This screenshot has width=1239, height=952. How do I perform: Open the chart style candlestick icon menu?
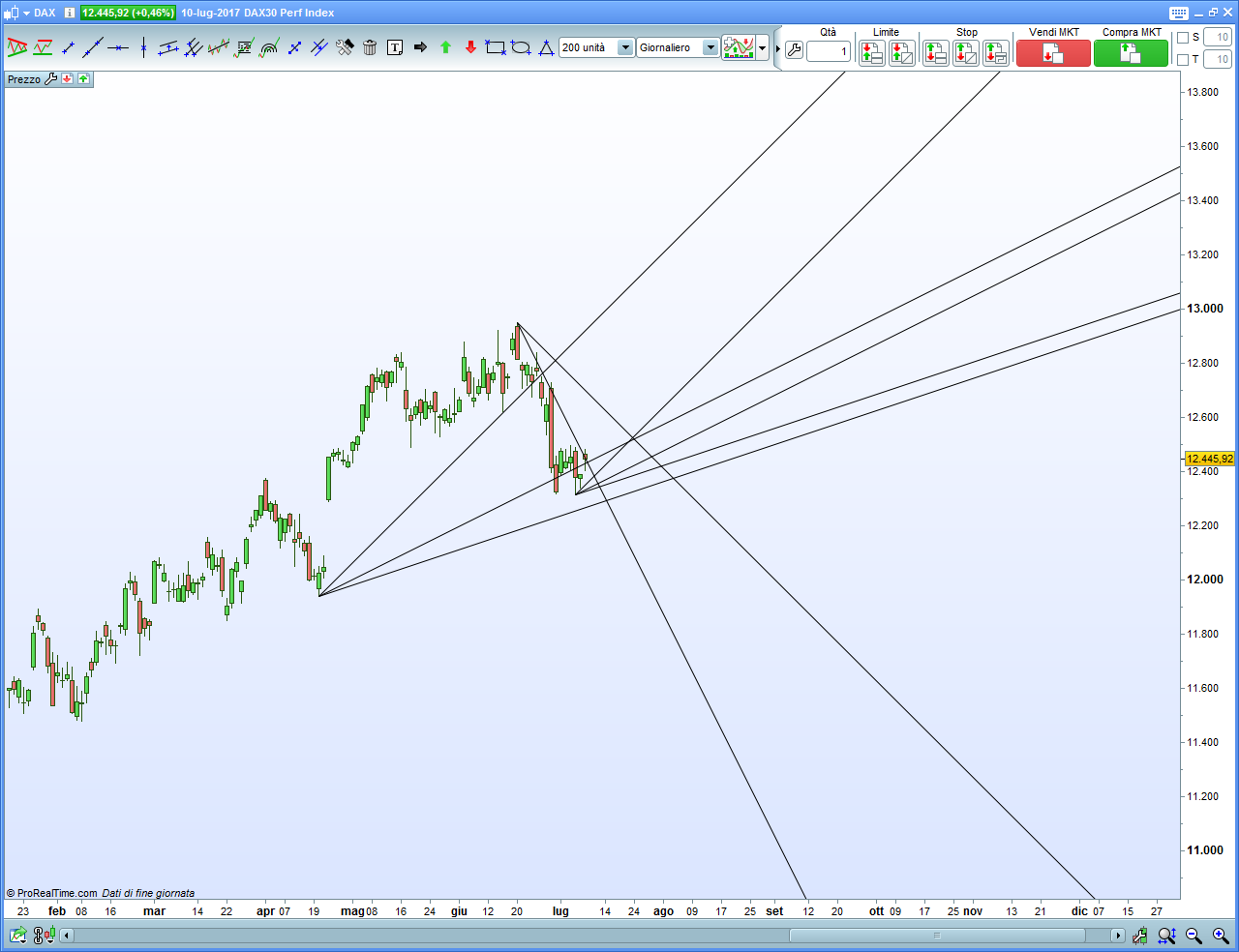point(11,13)
